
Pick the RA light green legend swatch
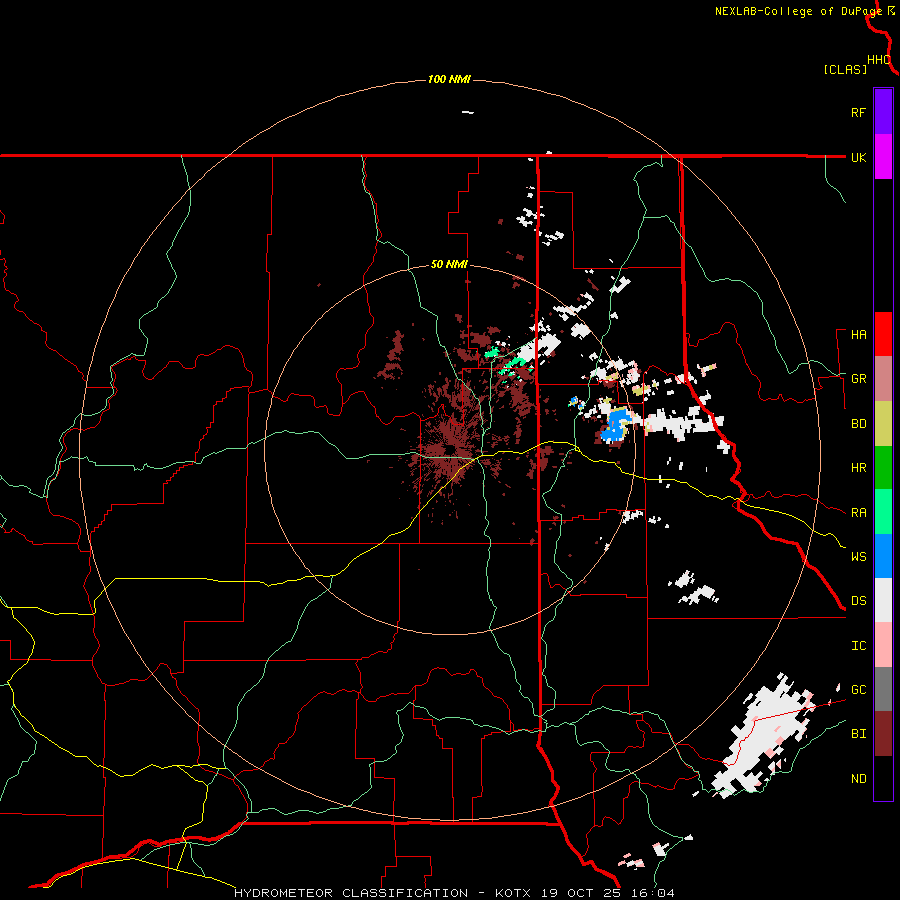tap(883, 512)
